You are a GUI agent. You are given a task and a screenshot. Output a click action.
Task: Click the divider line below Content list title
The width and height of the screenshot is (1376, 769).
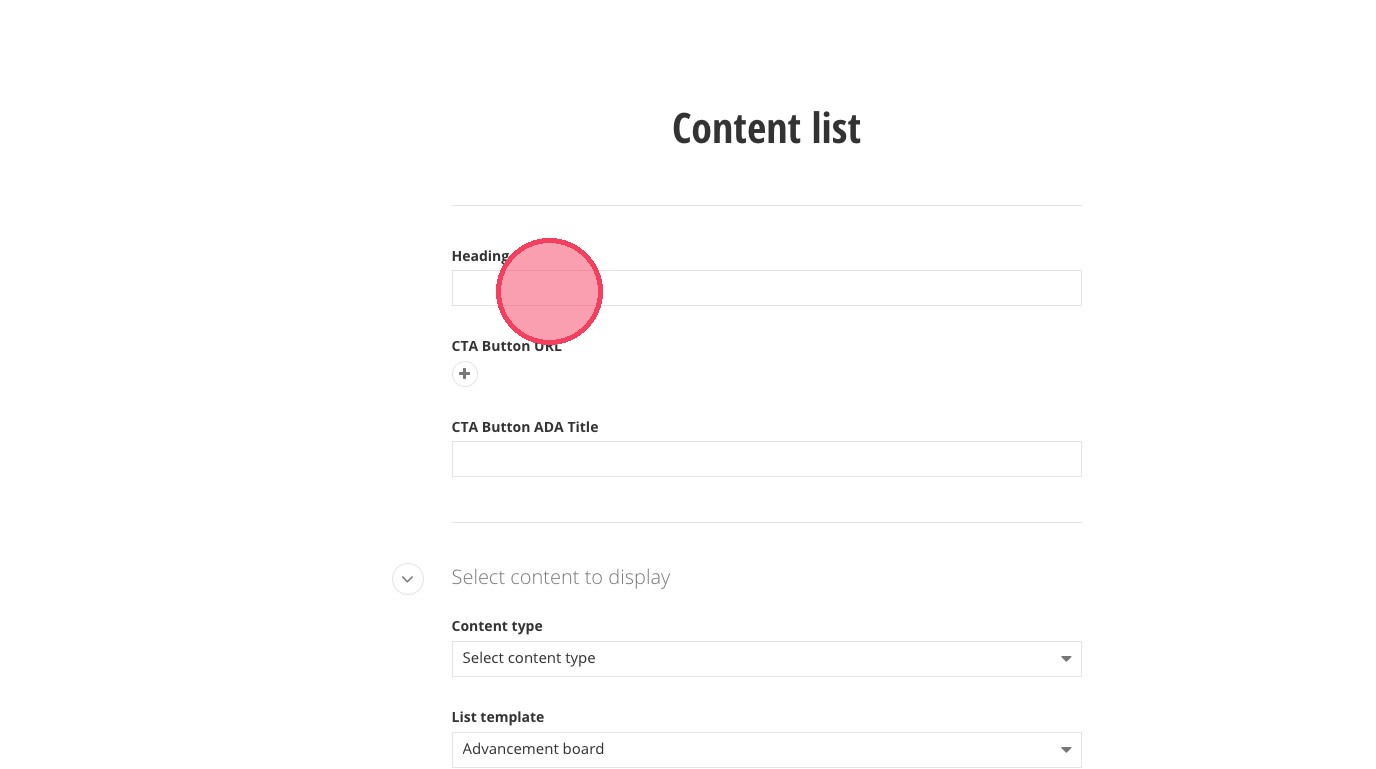[x=766, y=205]
